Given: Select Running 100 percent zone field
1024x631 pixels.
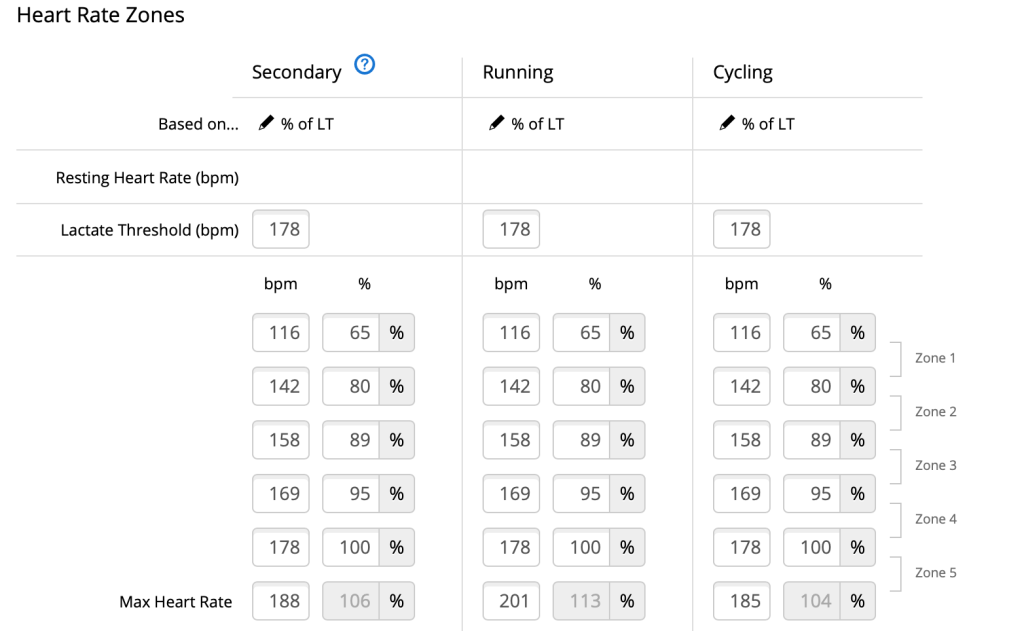Looking at the screenshot, I should coord(581,547).
